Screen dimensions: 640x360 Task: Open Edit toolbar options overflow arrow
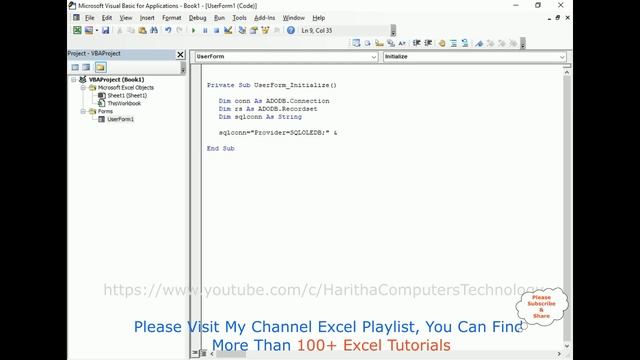pos(523,44)
